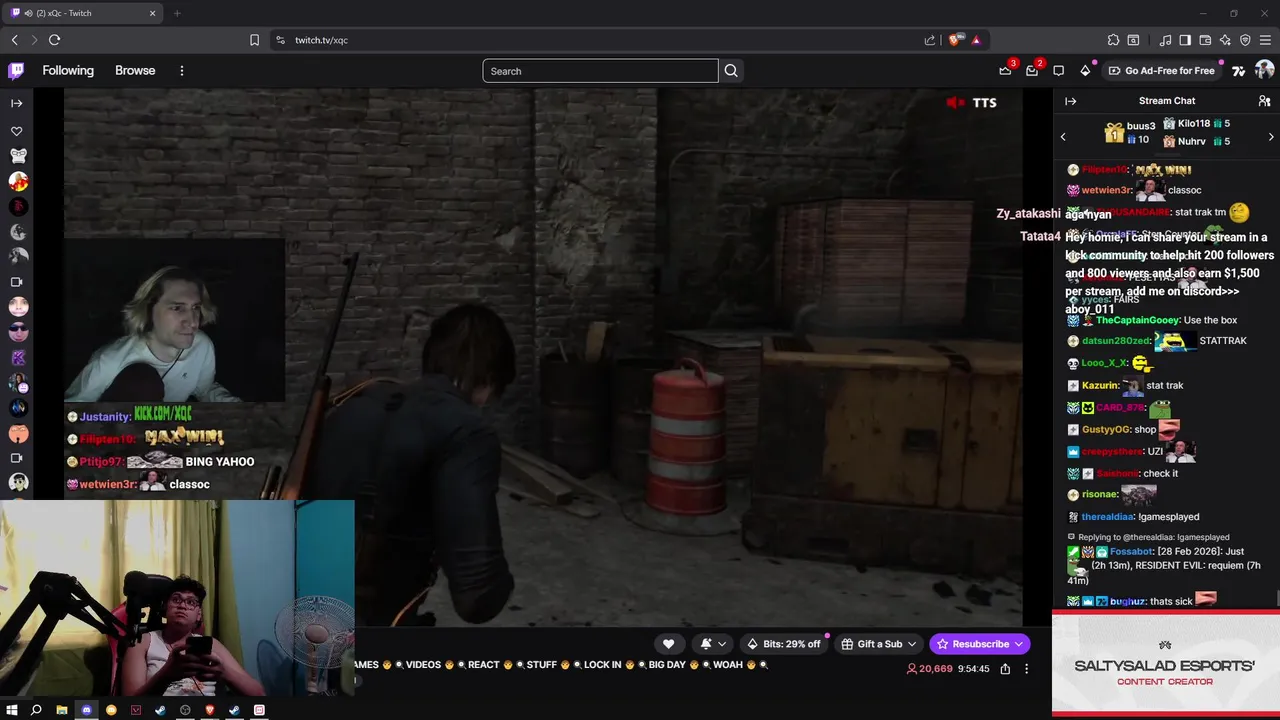Open the chat community users icon
Image resolution: width=1280 pixels, height=720 pixels.
coord(1264,101)
